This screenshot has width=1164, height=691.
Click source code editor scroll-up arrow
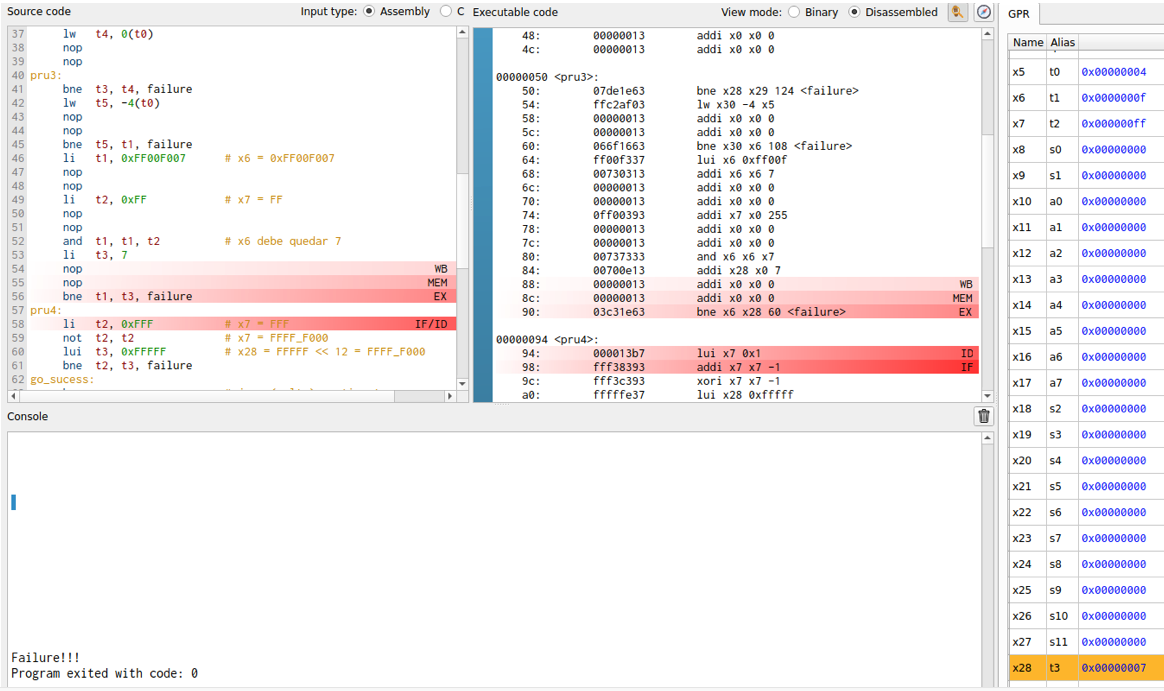[462, 33]
